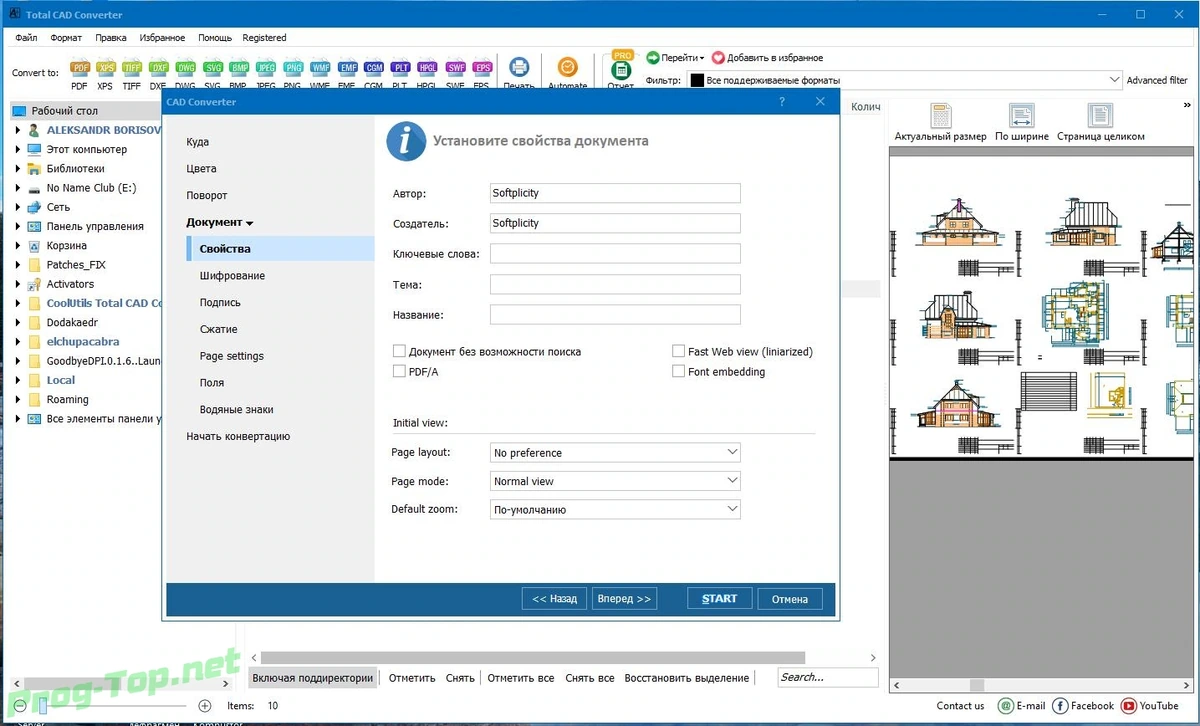This screenshot has width=1200, height=726.
Task: Click the Ключевые слова input field
Action: pos(615,254)
